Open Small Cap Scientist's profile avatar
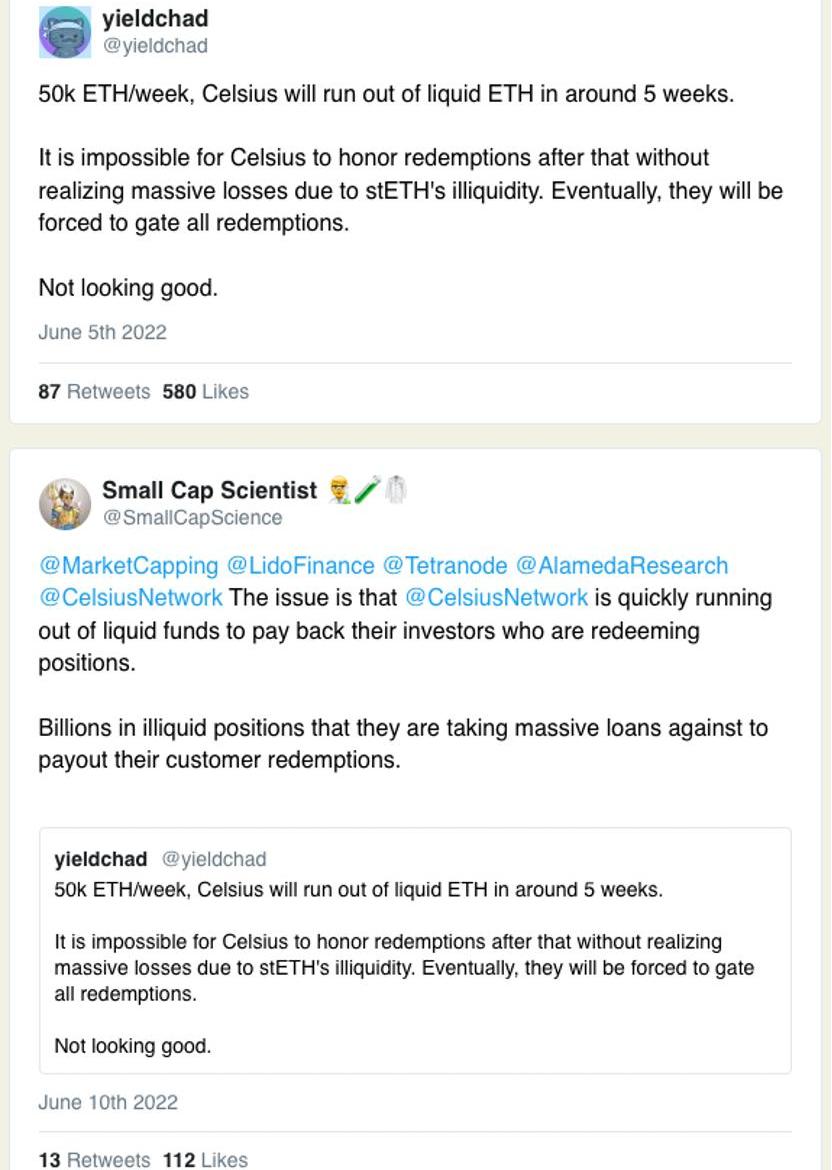This screenshot has width=832, height=1170. (x=65, y=504)
